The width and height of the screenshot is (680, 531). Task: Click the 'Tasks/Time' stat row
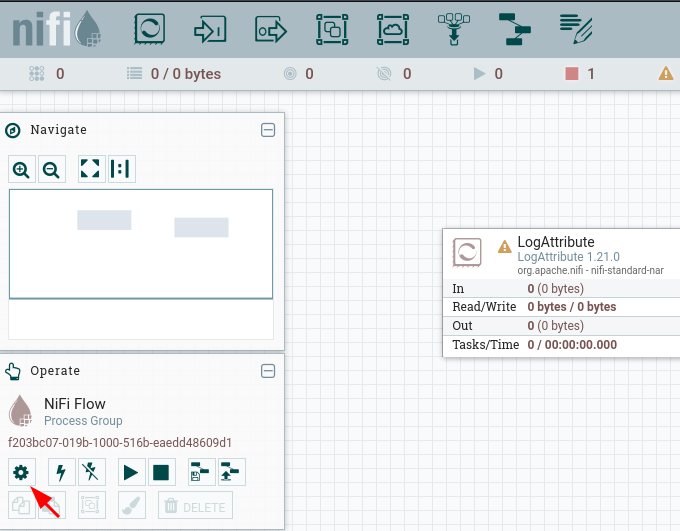click(x=561, y=345)
